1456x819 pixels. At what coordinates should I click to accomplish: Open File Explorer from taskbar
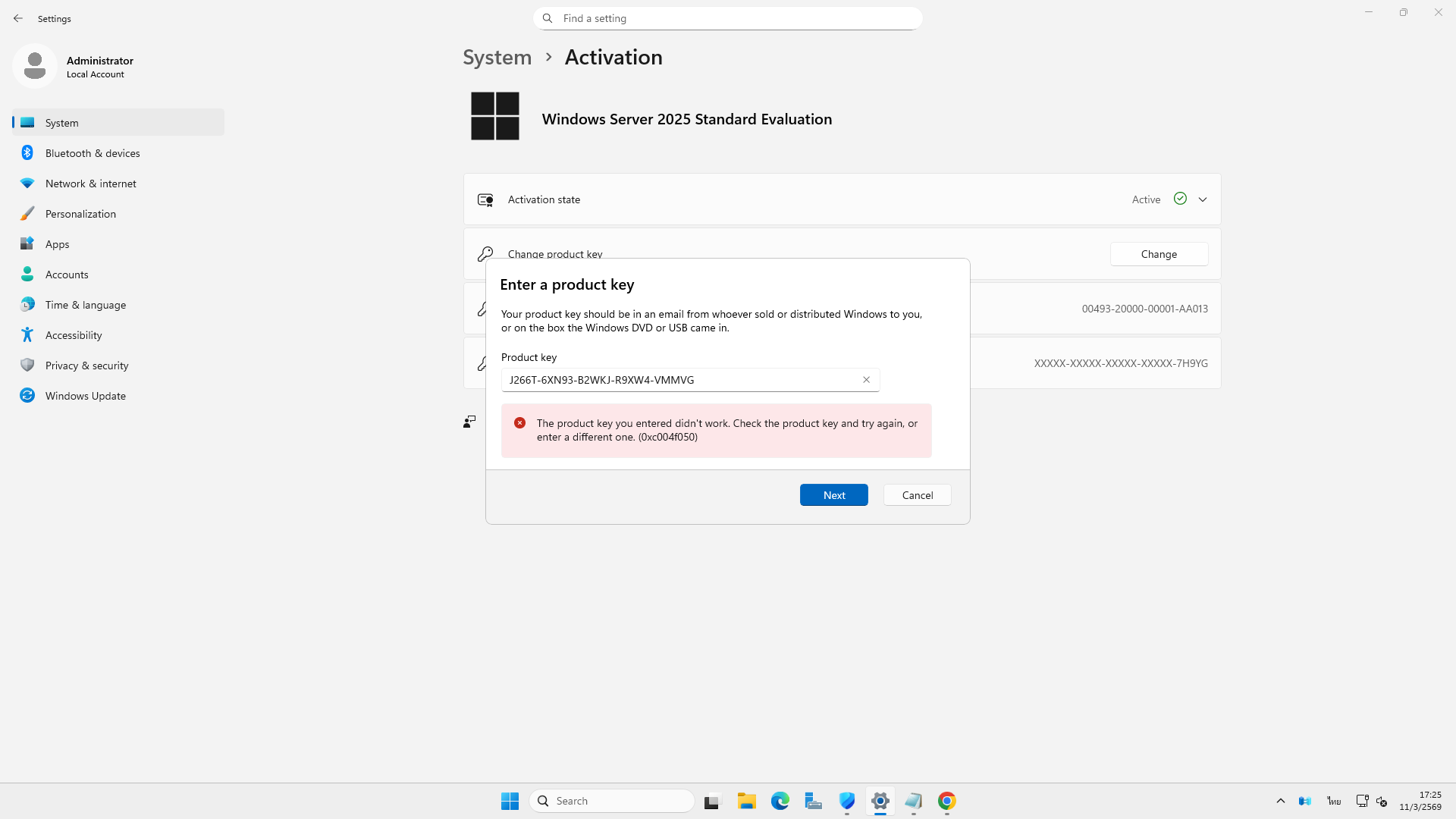point(746,801)
